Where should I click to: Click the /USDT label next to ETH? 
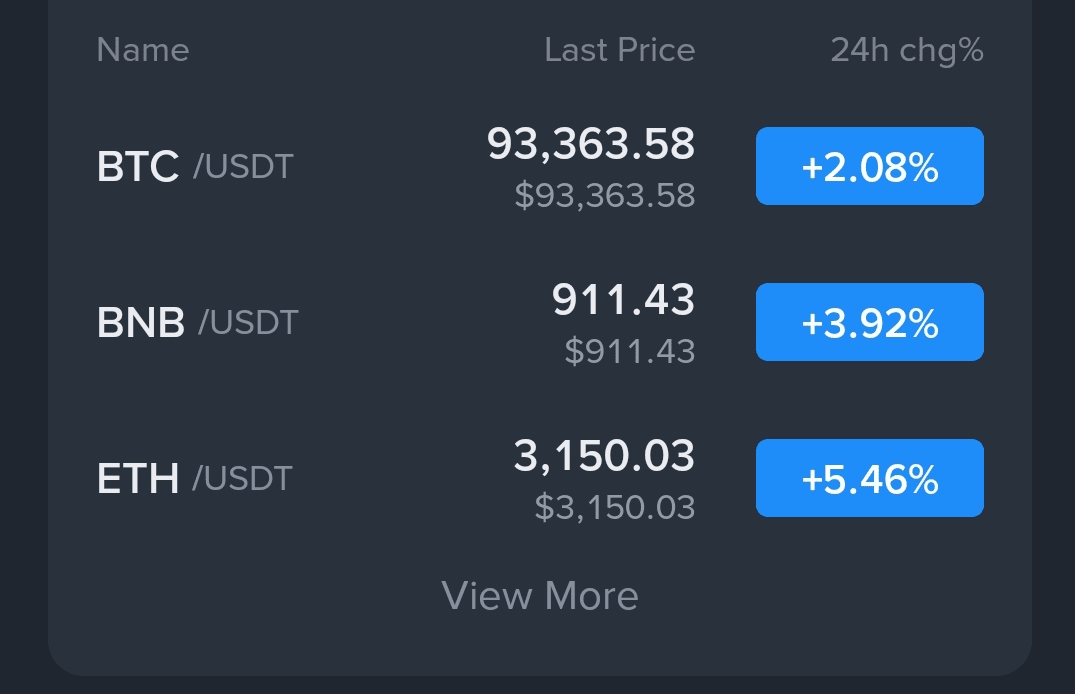click(242, 478)
